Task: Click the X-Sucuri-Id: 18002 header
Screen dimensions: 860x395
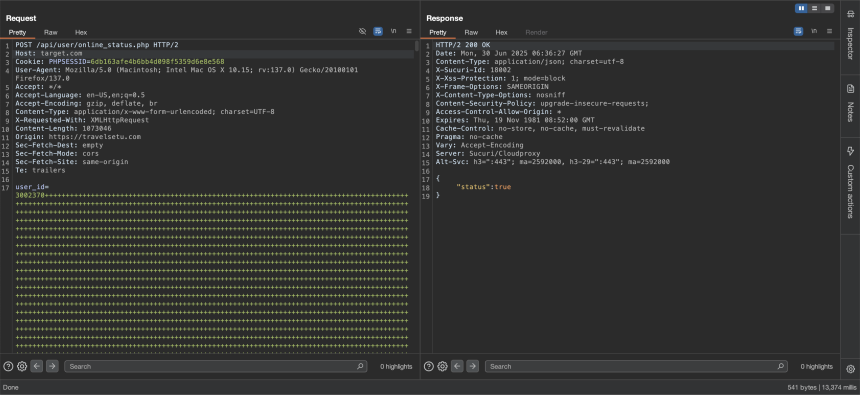Action: tap(473, 70)
